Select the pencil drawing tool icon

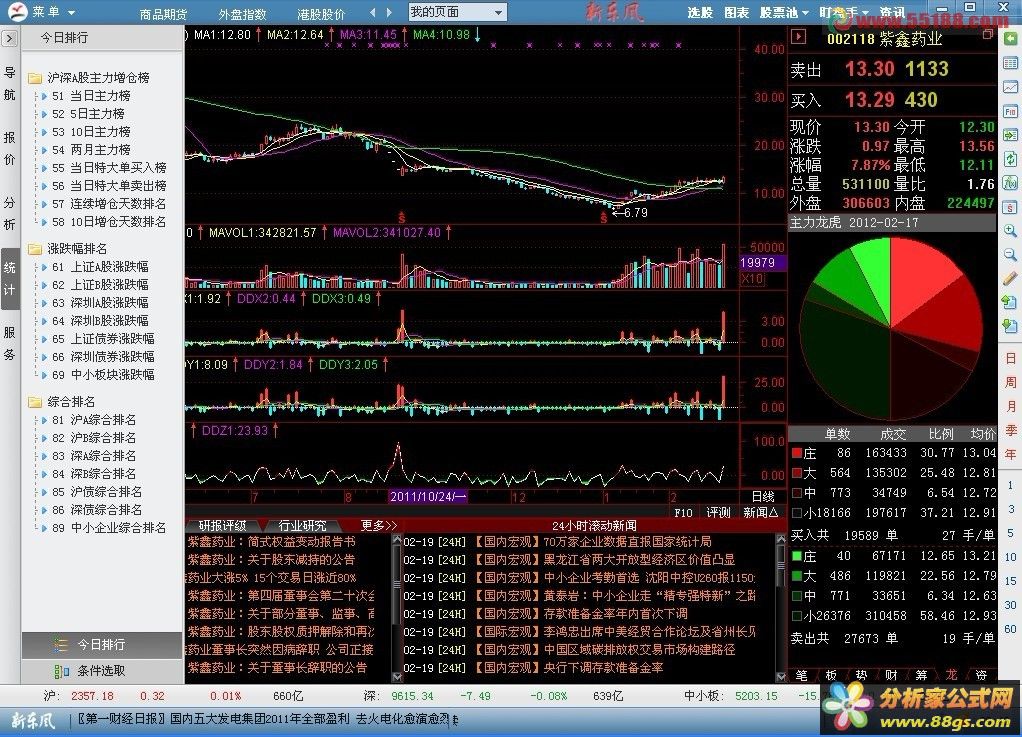[x=1010, y=279]
